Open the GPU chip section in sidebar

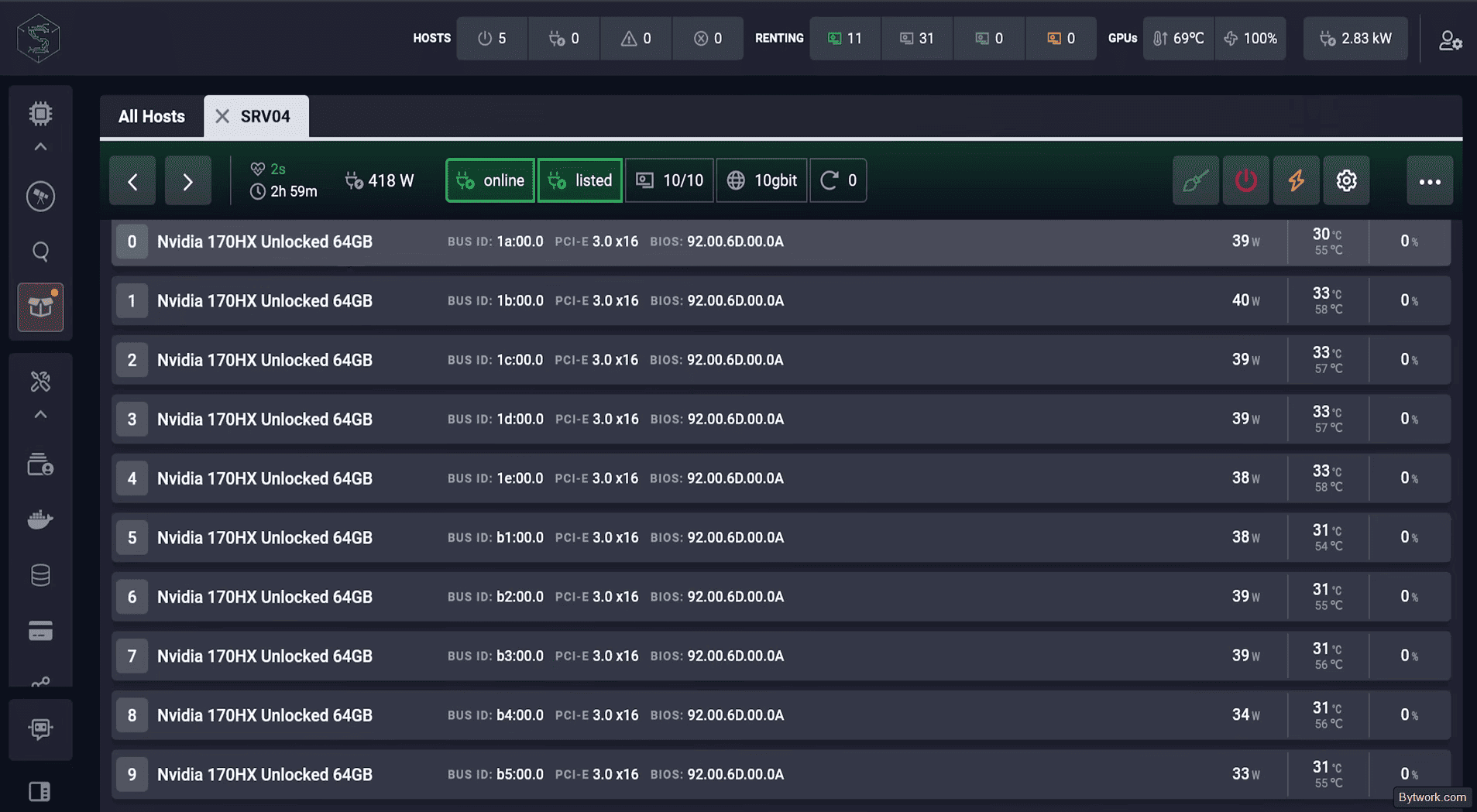pos(40,114)
